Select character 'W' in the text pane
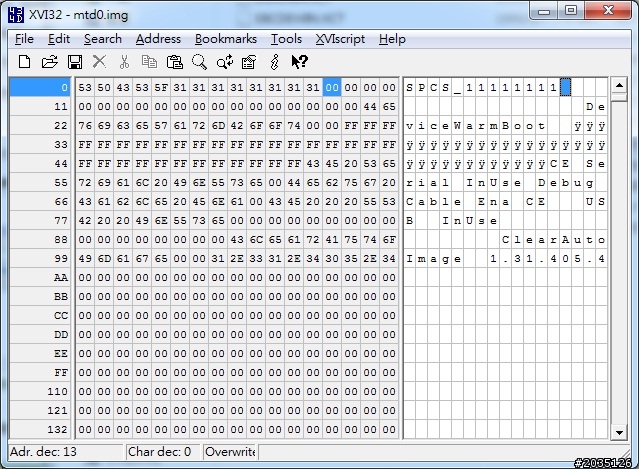This screenshot has width=639, height=471. pyautogui.click(x=458, y=125)
